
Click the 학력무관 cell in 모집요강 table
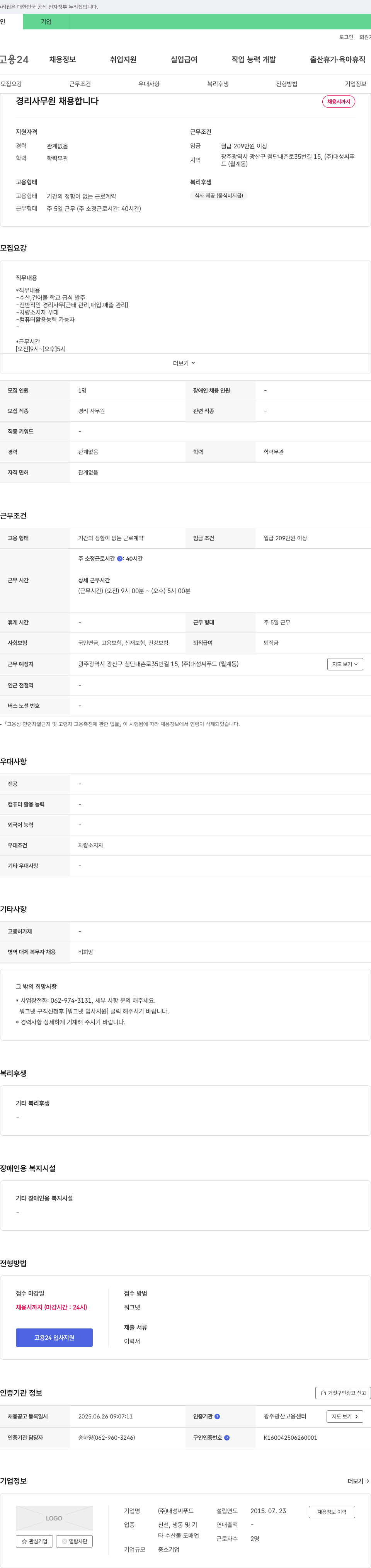(x=274, y=452)
